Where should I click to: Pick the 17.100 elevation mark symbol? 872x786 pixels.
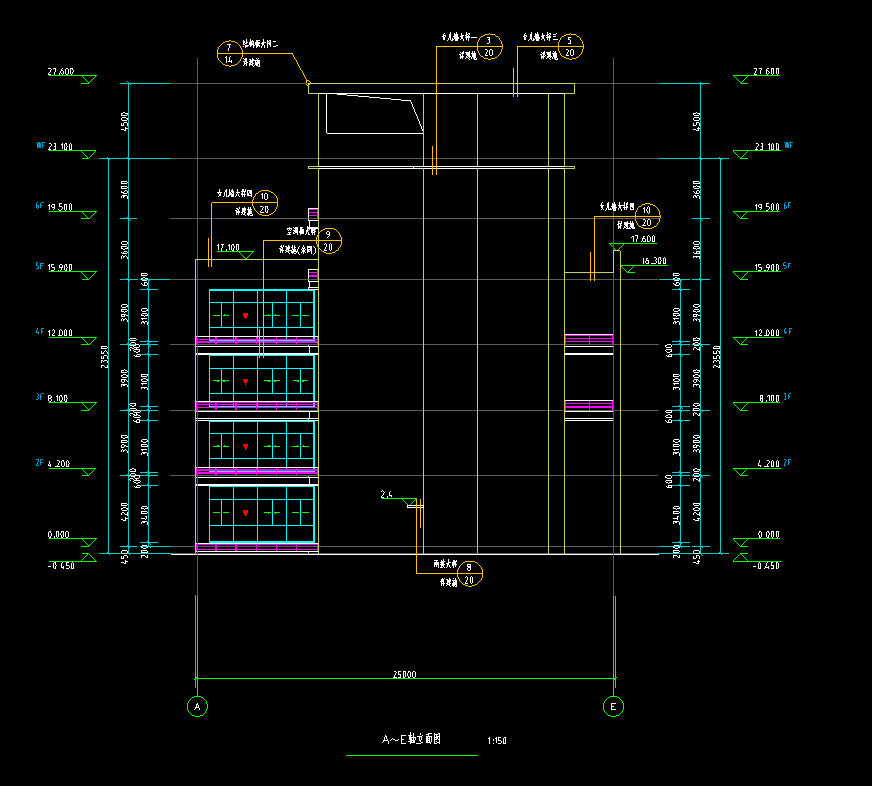click(208, 258)
